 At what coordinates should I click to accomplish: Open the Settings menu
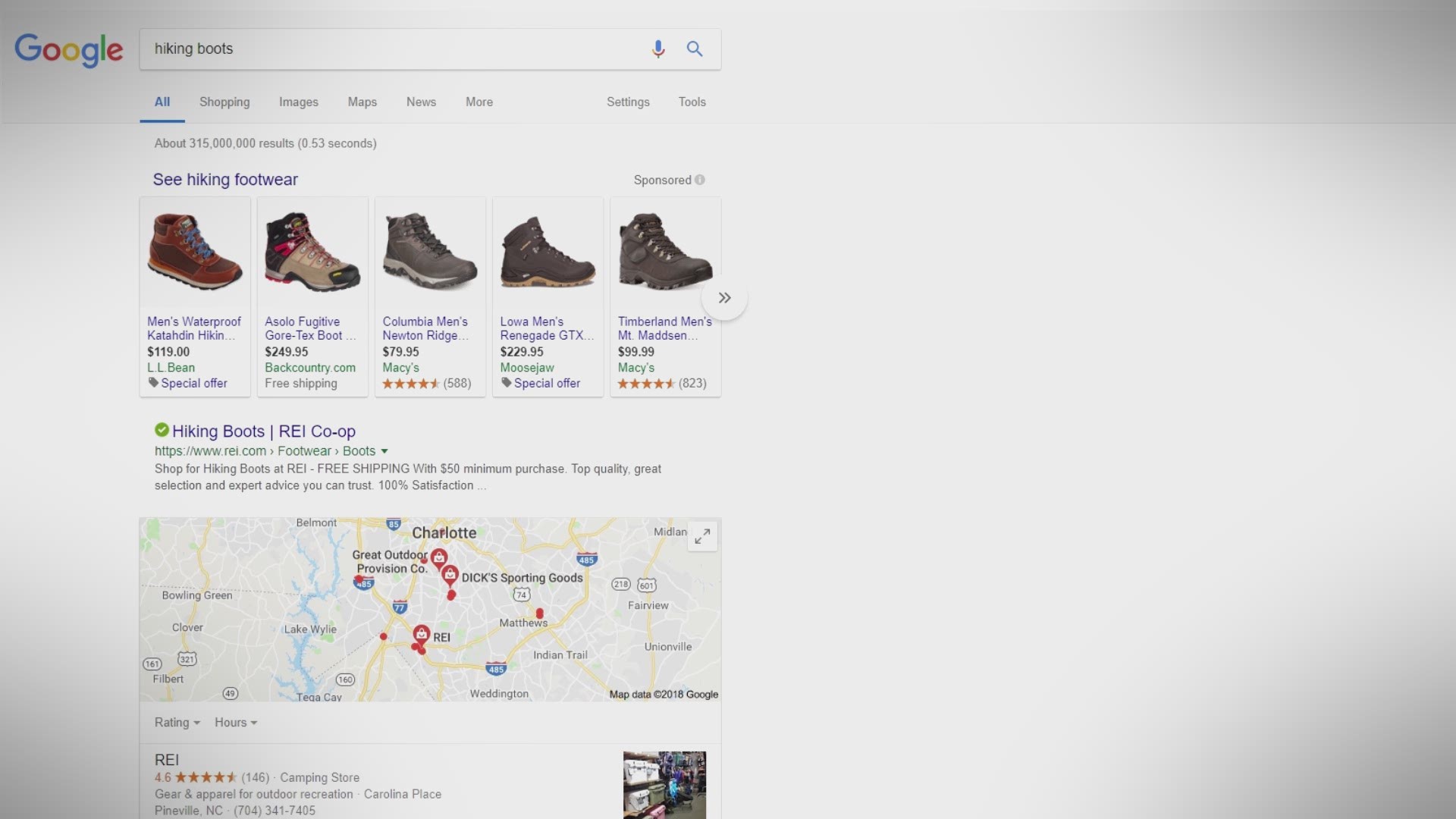point(628,102)
